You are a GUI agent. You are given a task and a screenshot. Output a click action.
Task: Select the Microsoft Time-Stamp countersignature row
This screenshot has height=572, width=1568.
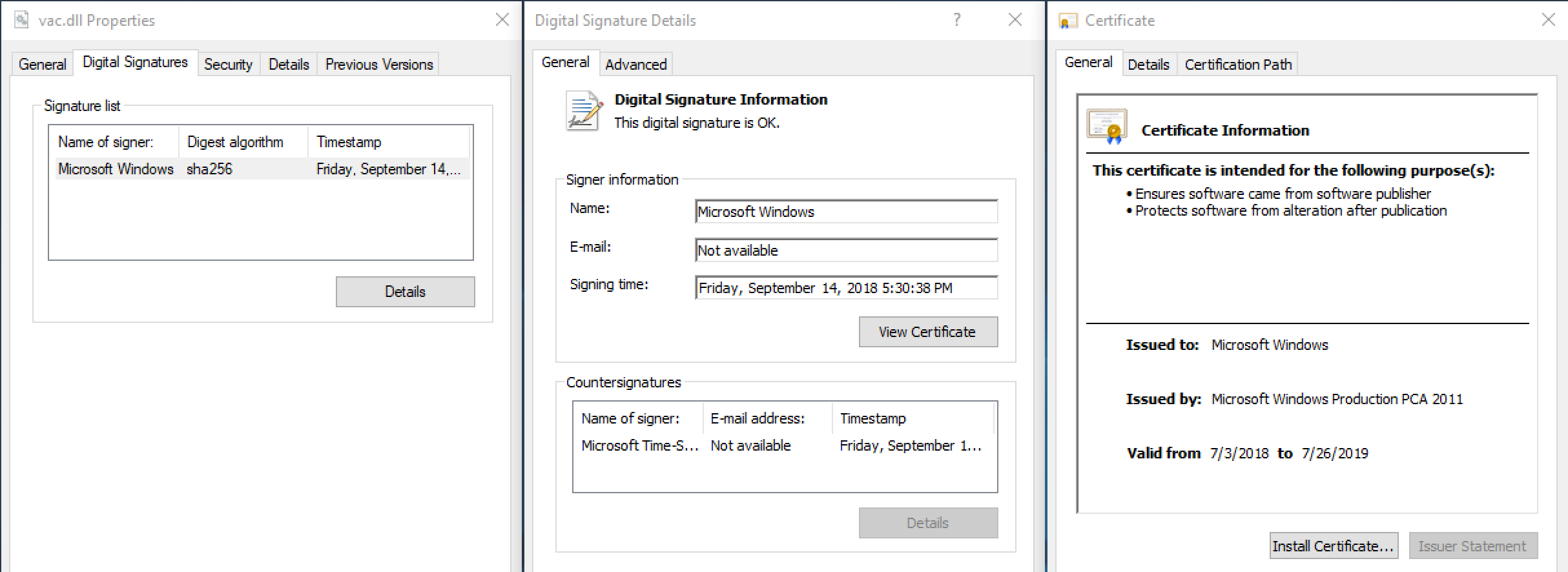[781, 445]
